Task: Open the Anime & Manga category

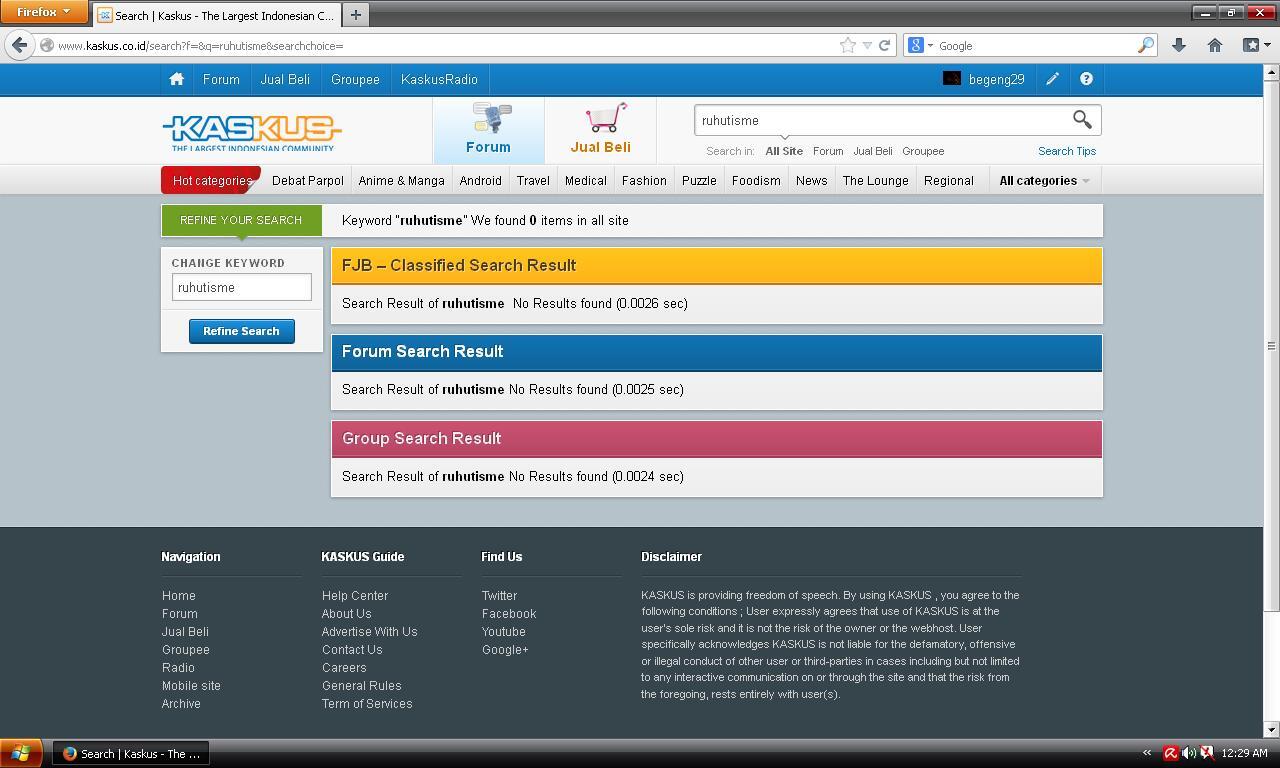Action: [401, 181]
